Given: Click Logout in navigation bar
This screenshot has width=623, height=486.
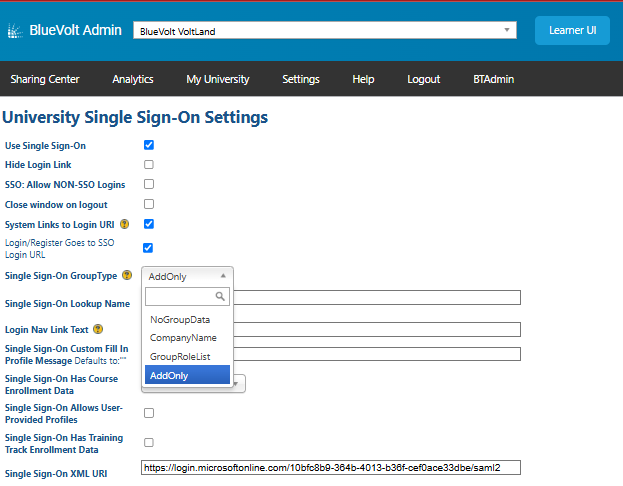Looking at the screenshot, I should click(424, 79).
